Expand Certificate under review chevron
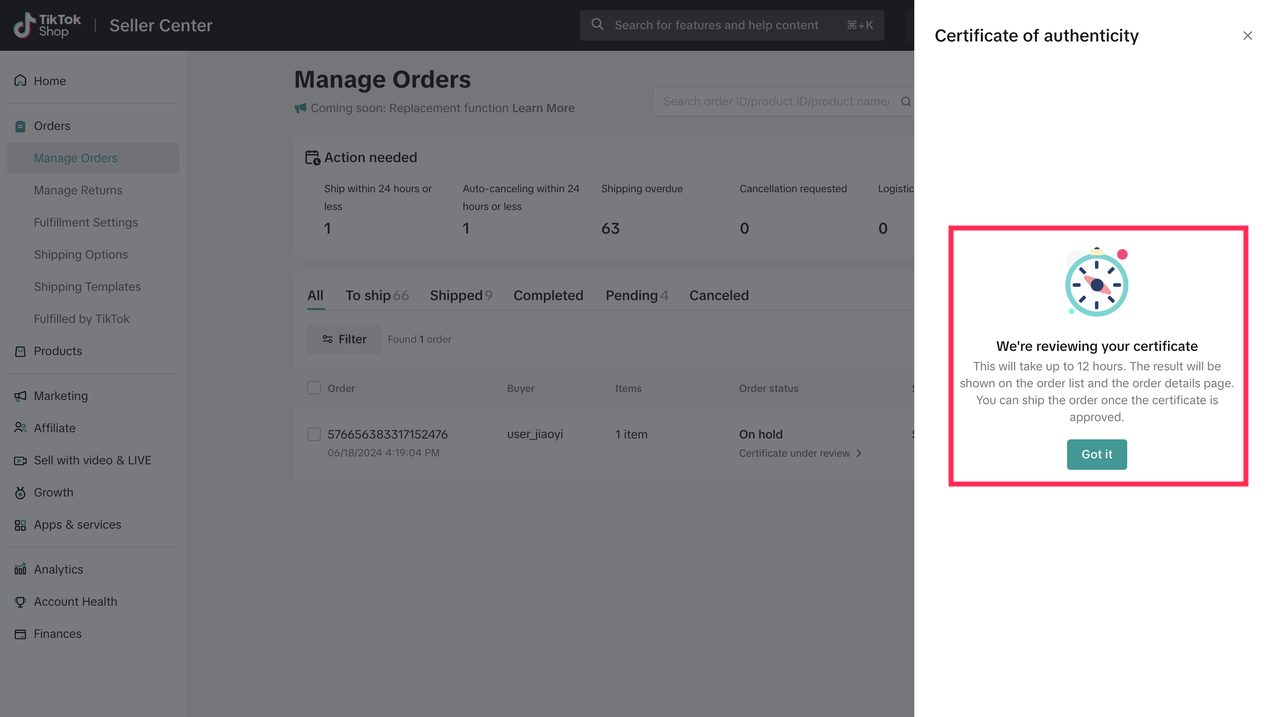Viewport: 1280px width, 717px height. (x=859, y=454)
